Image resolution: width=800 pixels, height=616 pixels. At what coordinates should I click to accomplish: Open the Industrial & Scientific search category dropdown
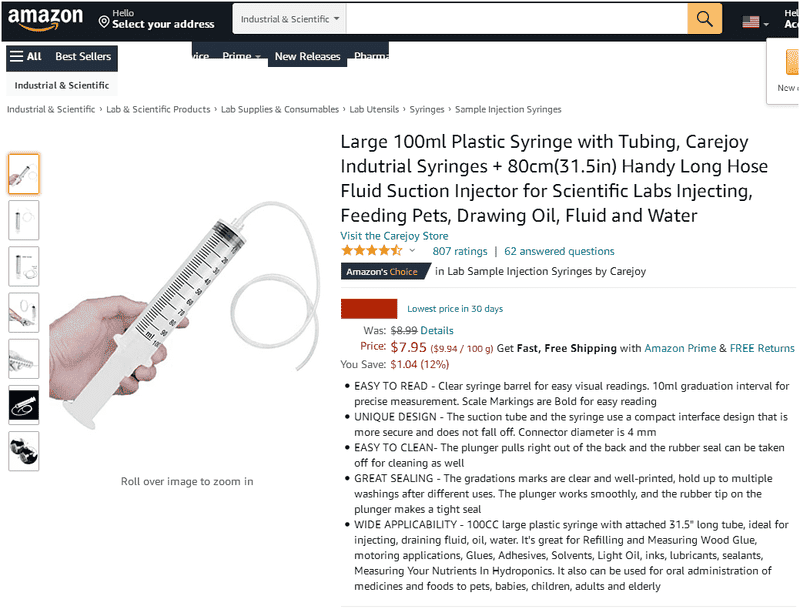tap(289, 19)
